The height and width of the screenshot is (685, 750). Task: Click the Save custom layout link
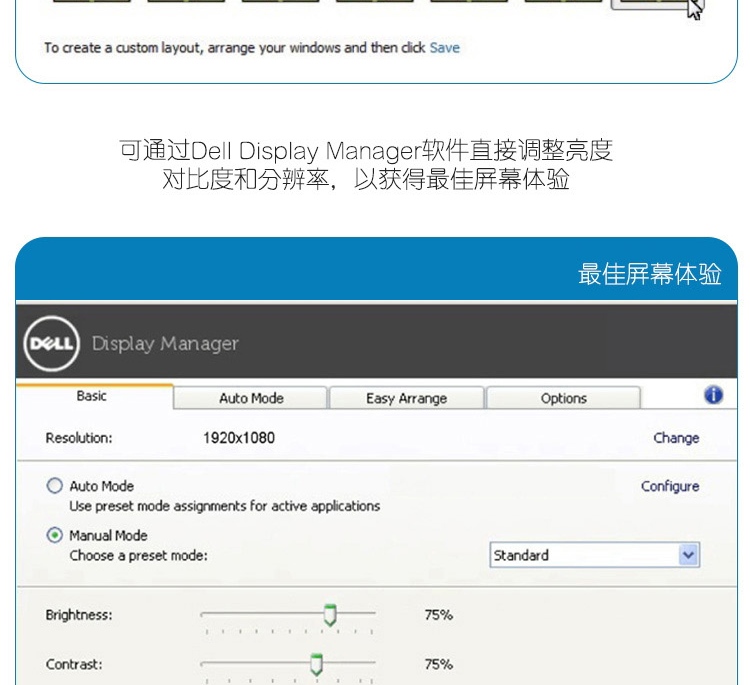pyautogui.click(x=444, y=47)
